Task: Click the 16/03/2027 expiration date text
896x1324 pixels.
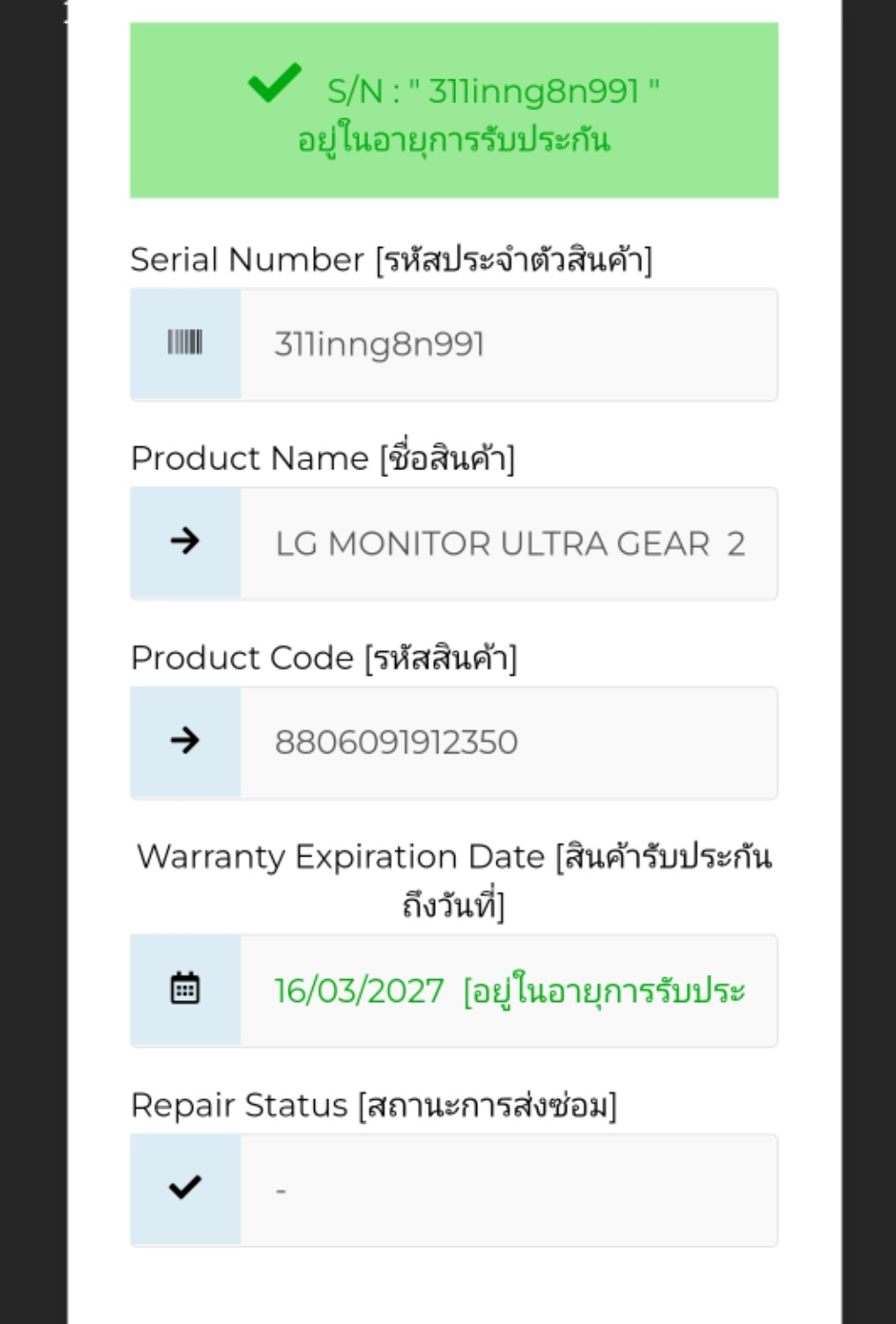Action: 359,991
